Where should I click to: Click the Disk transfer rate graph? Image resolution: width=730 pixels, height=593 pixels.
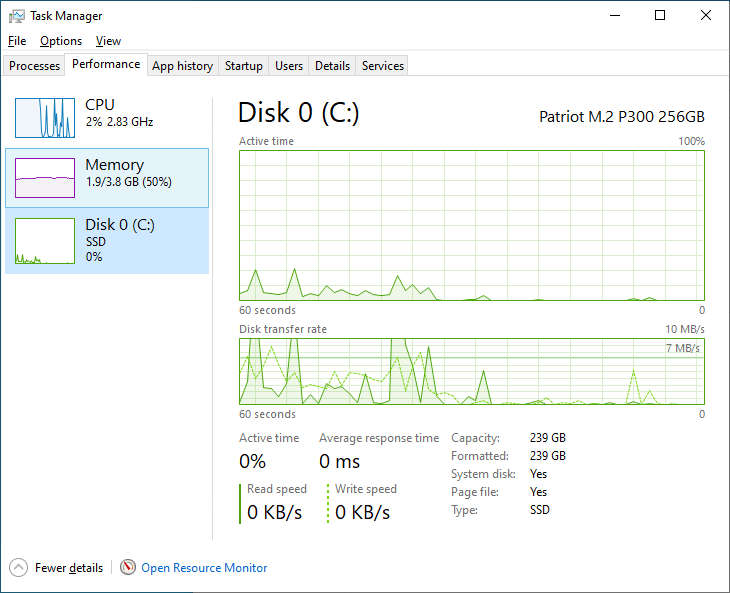click(x=472, y=371)
